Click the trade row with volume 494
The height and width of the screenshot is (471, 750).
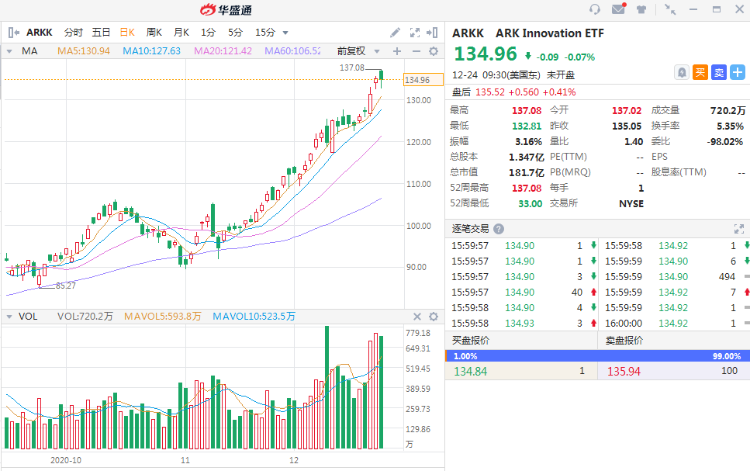click(675, 277)
